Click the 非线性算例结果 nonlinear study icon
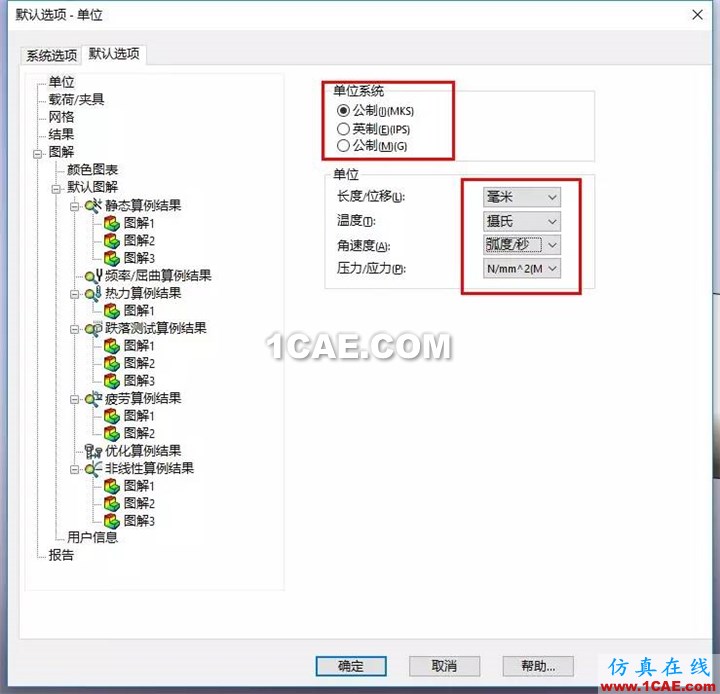 coord(94,469)
